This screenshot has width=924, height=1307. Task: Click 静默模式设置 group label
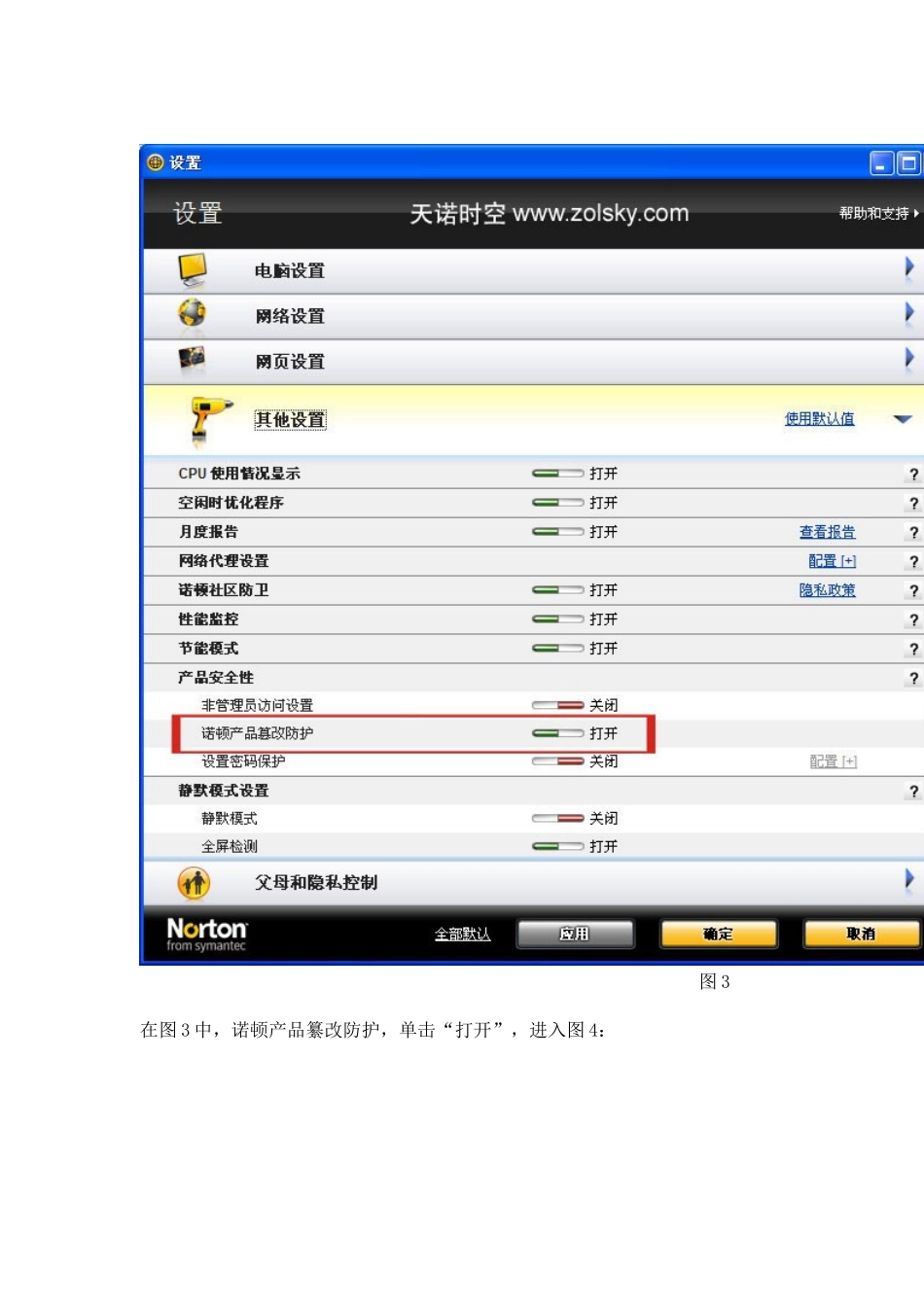pos(224,791)
